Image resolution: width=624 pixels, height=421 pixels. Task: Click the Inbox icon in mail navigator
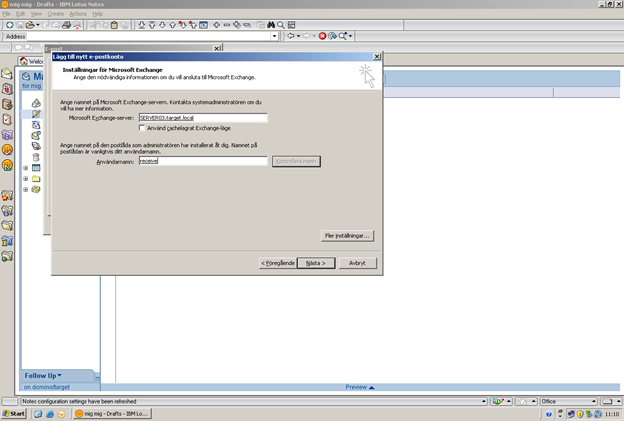pos(36,103)
